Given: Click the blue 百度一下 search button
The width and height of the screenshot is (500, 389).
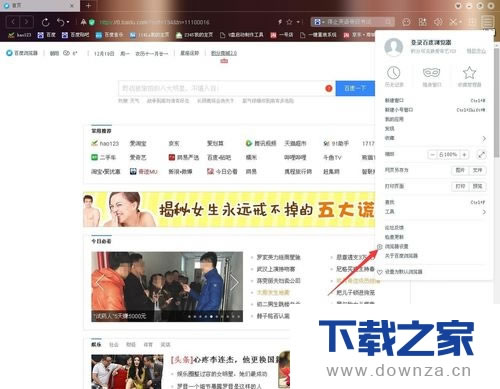Looking at the screenshot, I should (x=355, y=88).
